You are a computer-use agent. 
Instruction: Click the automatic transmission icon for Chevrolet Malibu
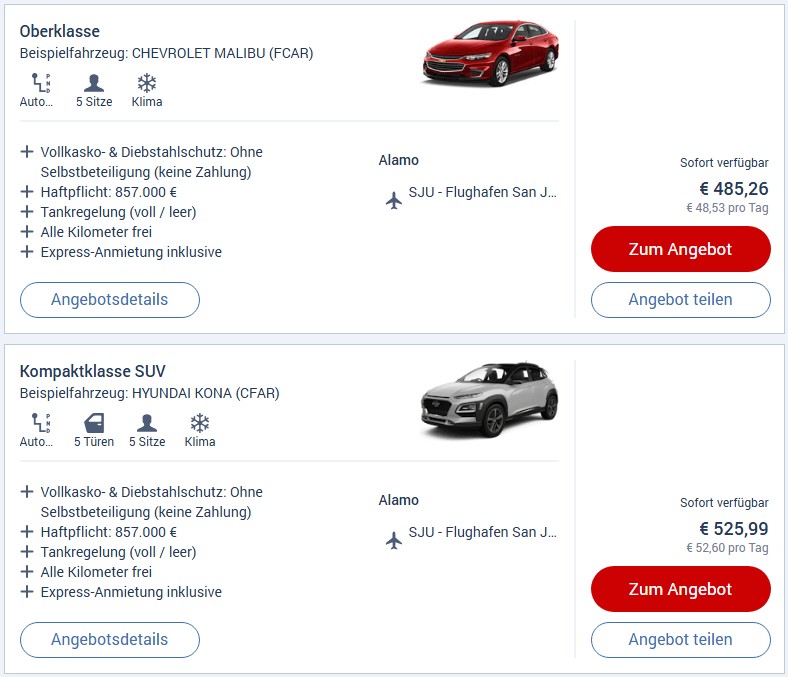(39, 83)
